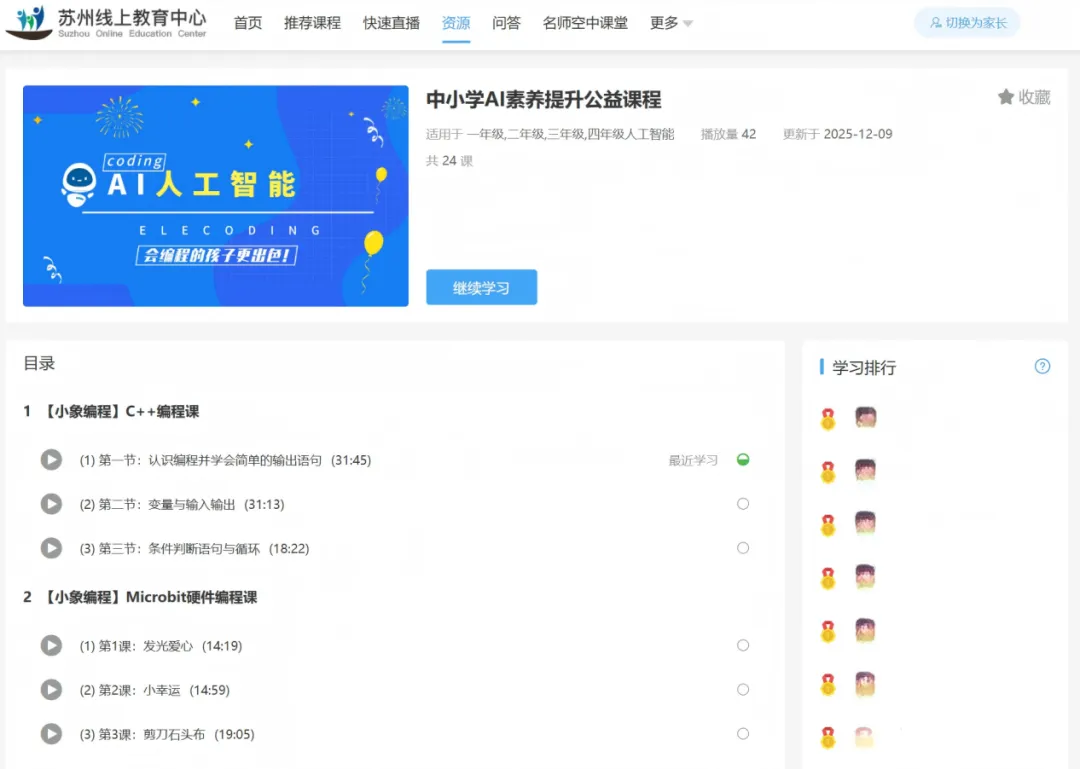Click course title 中小学AI素养提升公益课程
Viewport: 1080px width, 769px height.
tap(543, 99)
